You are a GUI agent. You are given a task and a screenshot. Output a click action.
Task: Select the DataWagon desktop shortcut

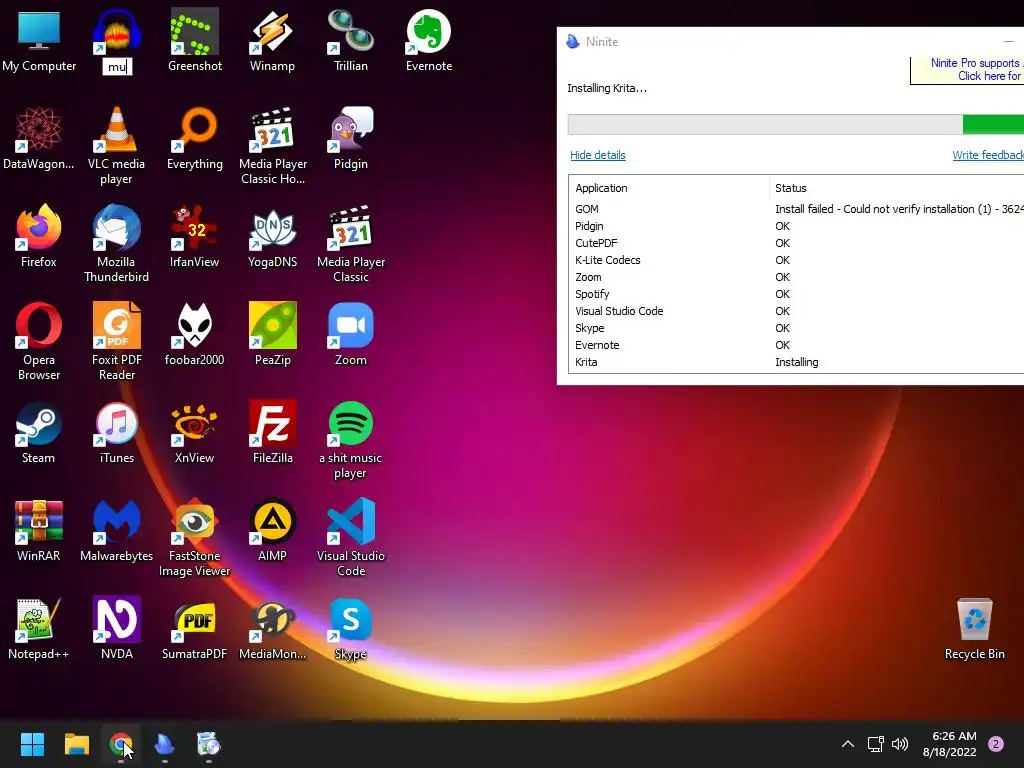click(x=39, y=138)
